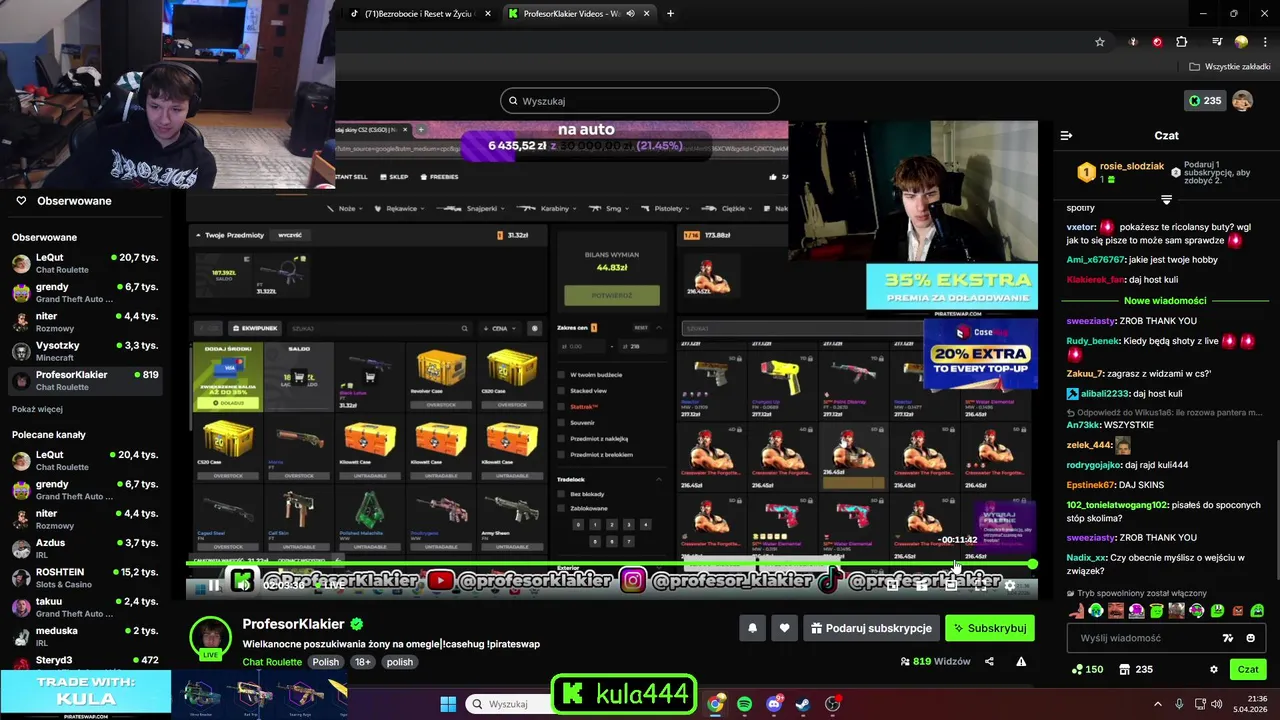This screenshot has height=720, width=1280.
Task: Jump to new messages via Nowe wiadomości
Action: coord(1165,300)
